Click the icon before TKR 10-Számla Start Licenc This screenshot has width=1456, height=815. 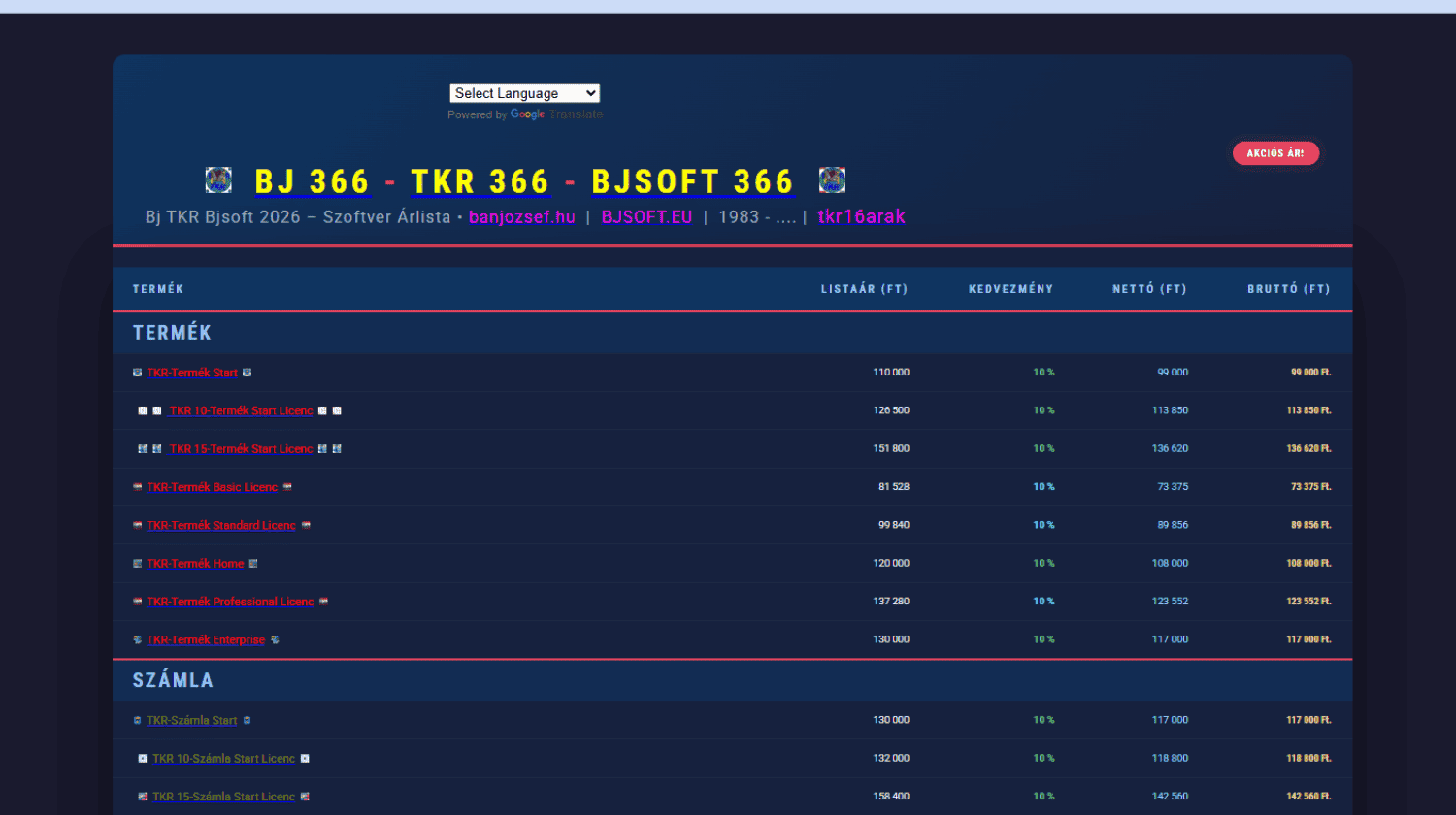(143, 759)
